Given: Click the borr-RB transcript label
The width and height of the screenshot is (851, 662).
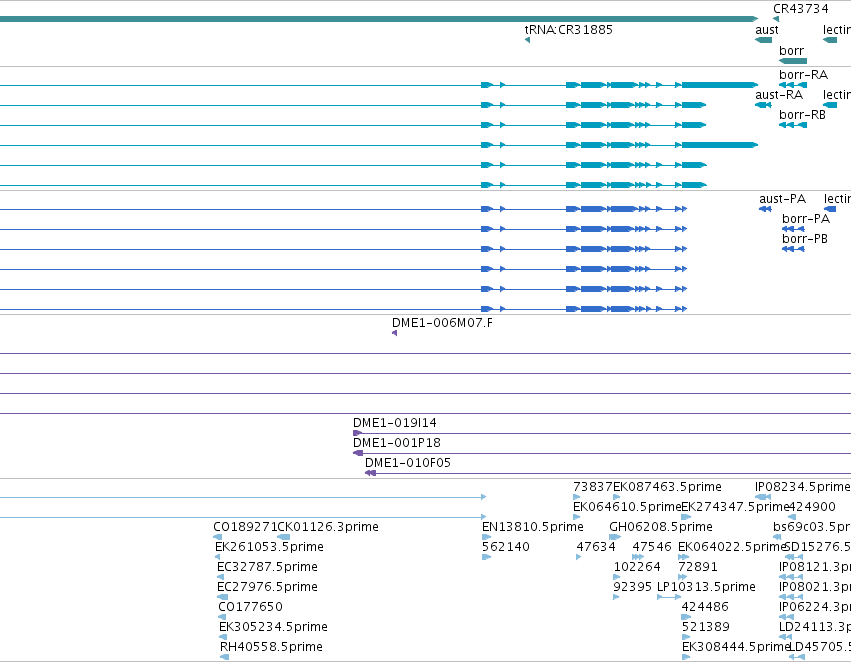Looking at the screenshot, I should coord(802,115).
